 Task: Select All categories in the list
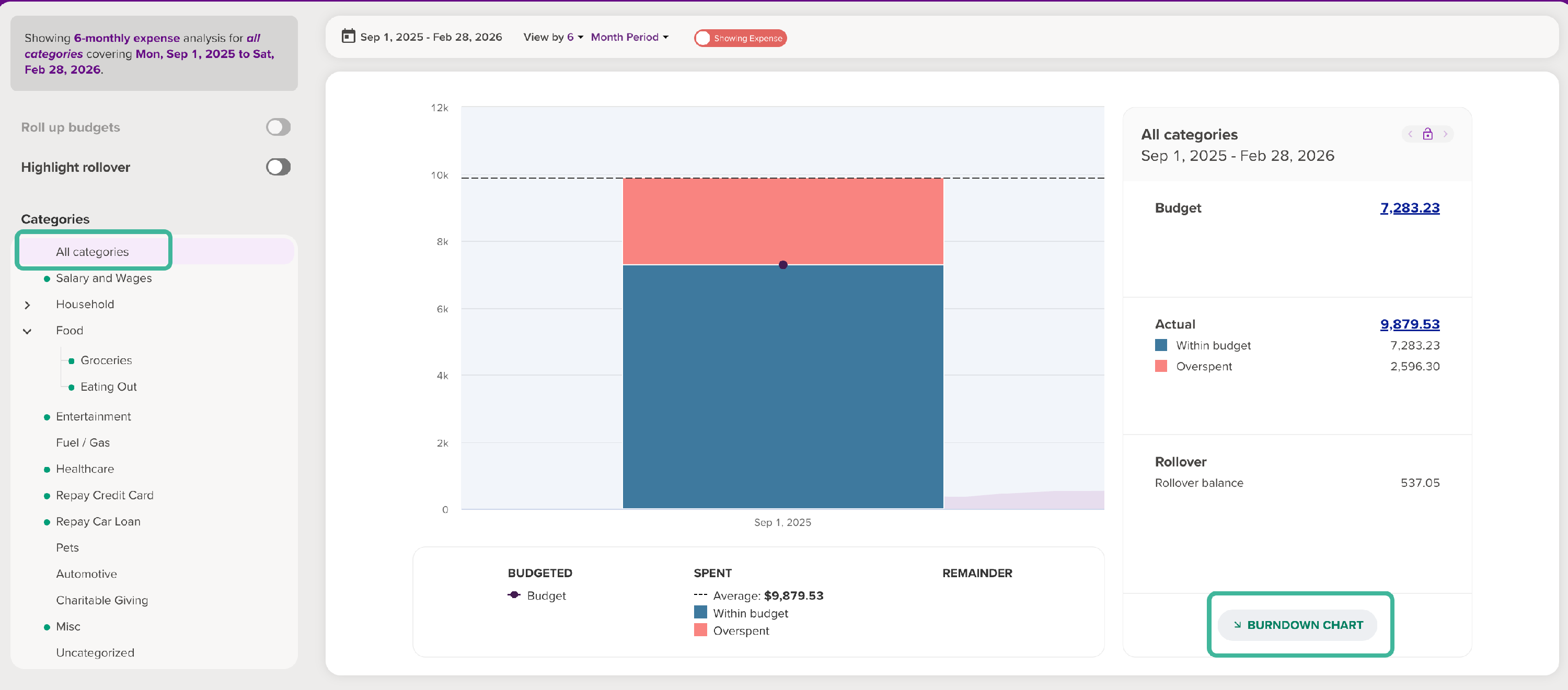(93, 251)
